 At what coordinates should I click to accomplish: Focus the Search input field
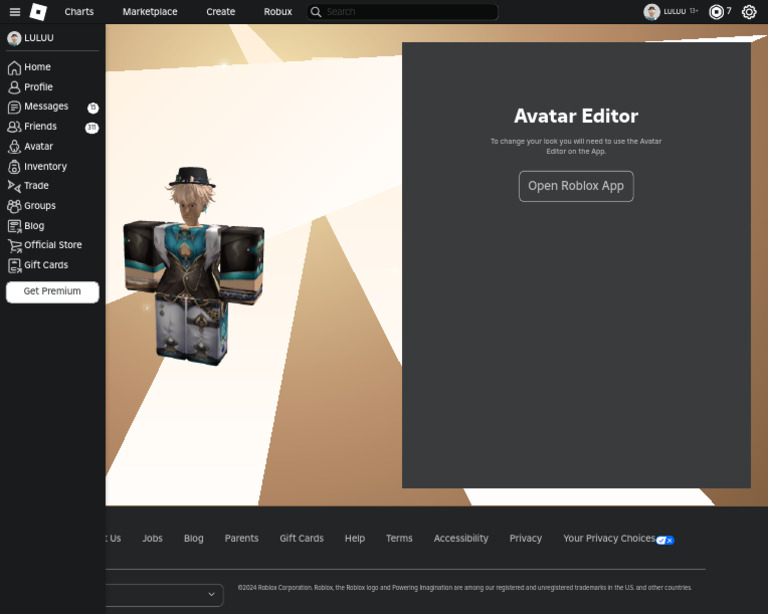click(x=403, y=12)
